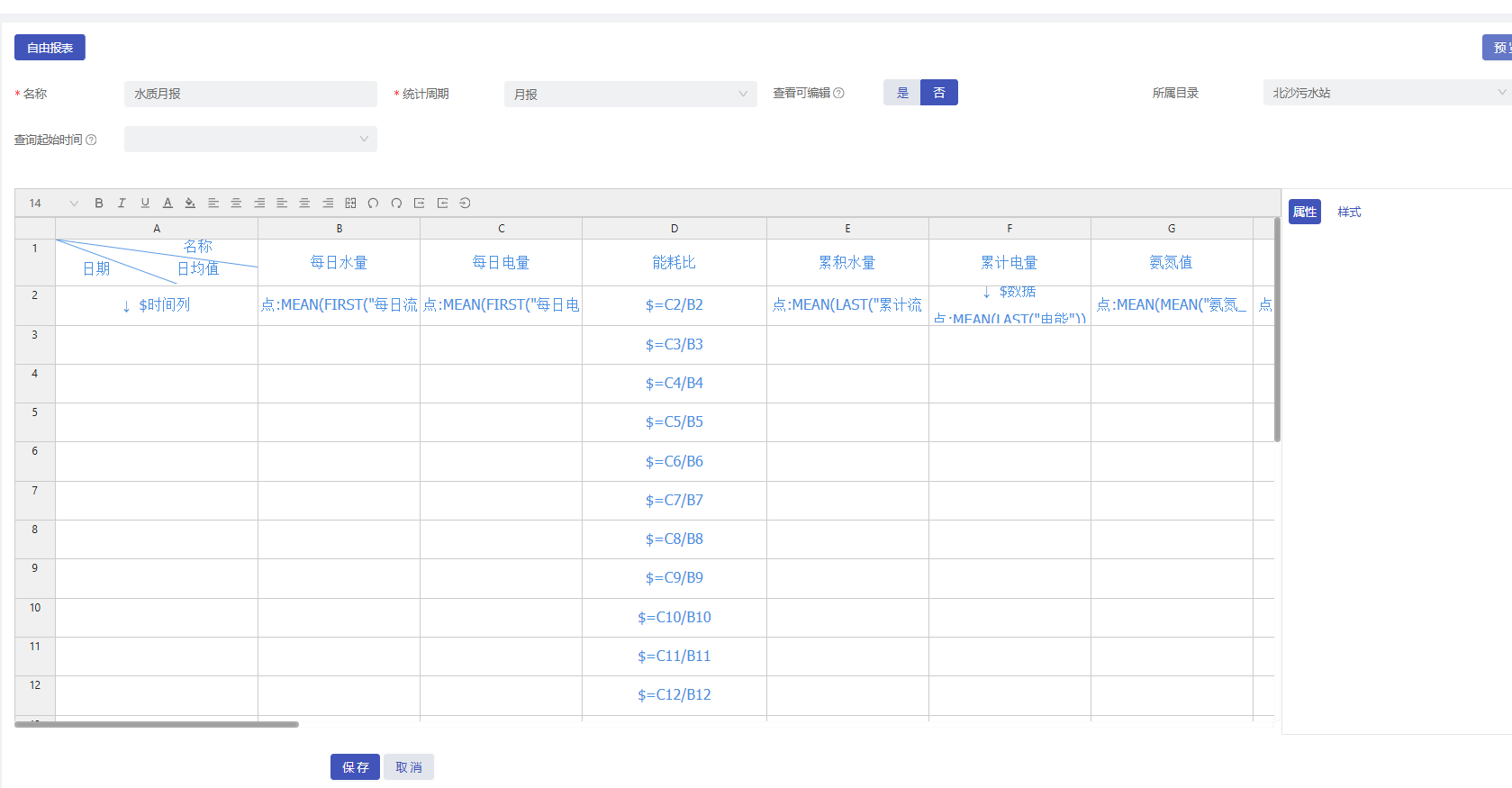Screen dimensions: 1512x788
Task: Click the 自由报表 tab button
Action: point(50,48)
